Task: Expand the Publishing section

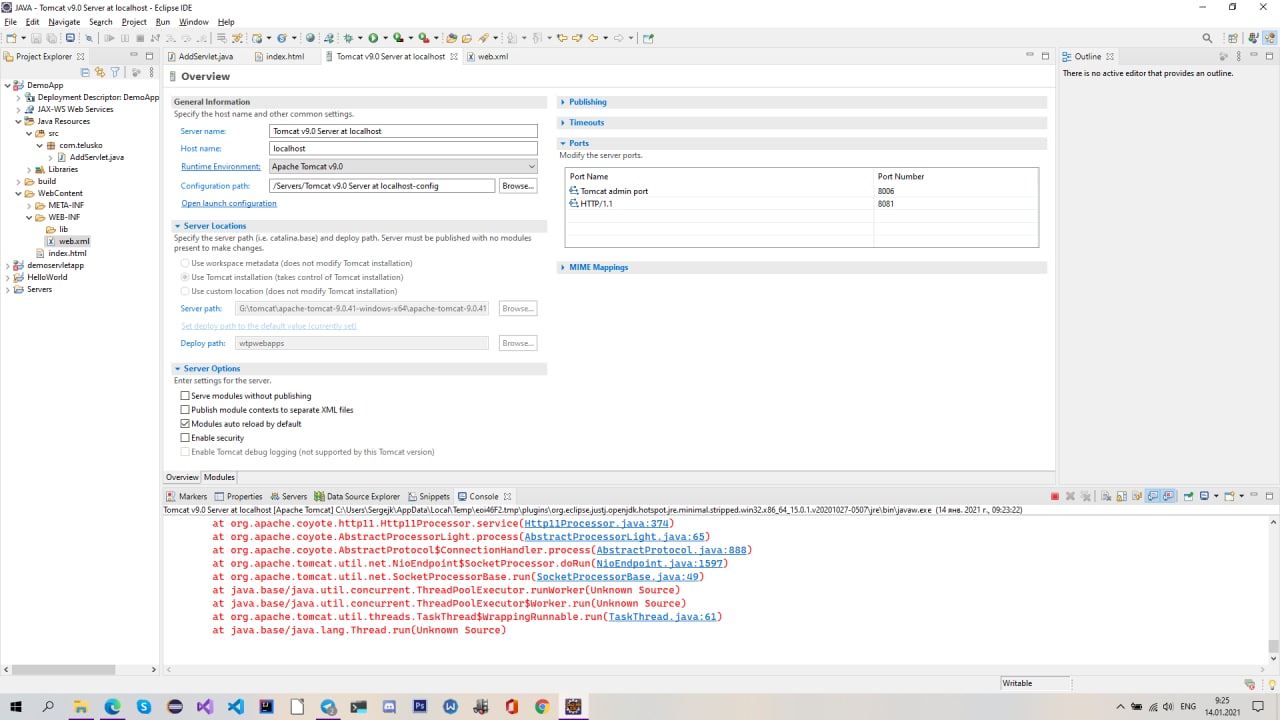Action: click(x=563, y=102)
